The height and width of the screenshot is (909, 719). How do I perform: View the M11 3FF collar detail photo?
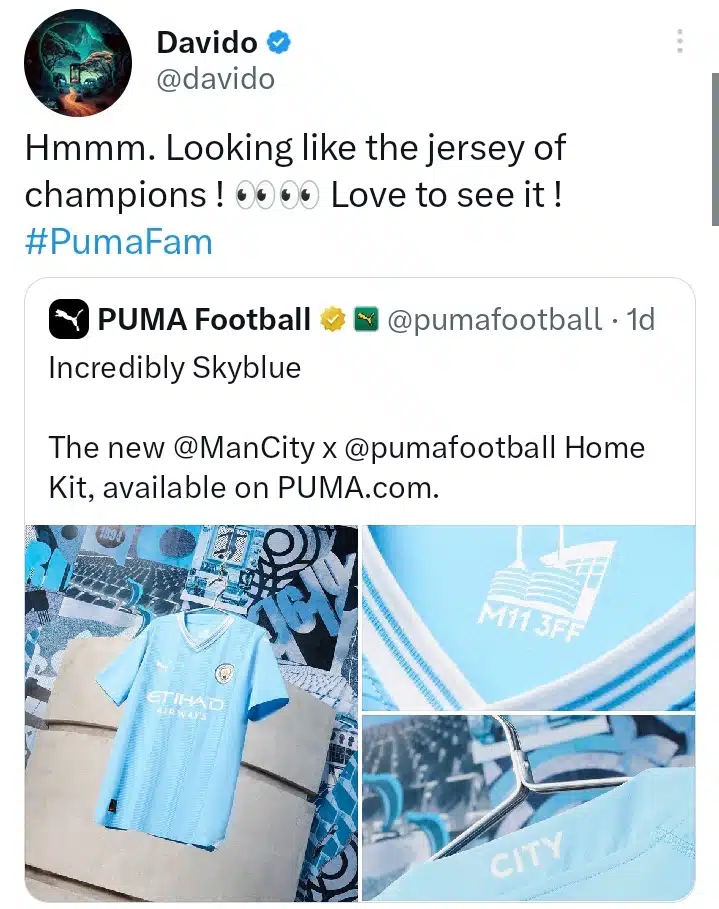[x=530, y=612]
